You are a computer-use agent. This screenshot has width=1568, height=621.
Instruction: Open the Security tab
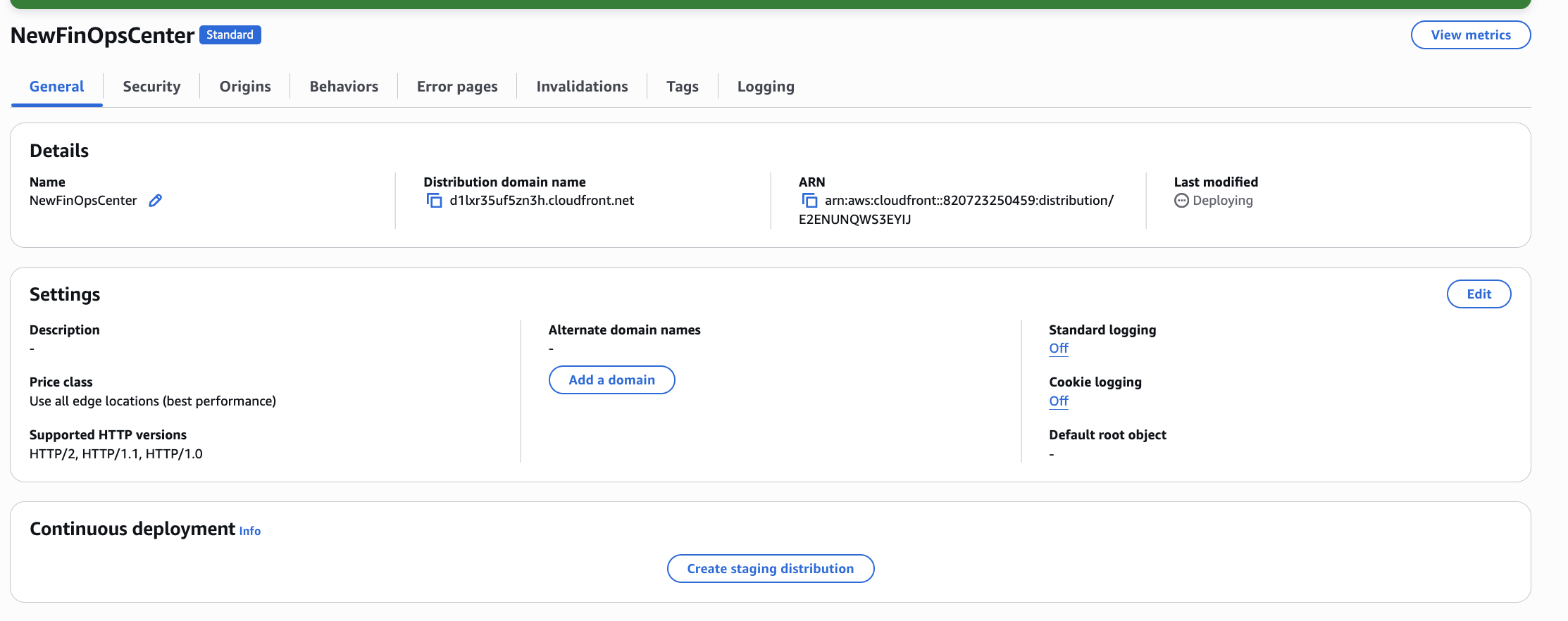tap(151, 87)
